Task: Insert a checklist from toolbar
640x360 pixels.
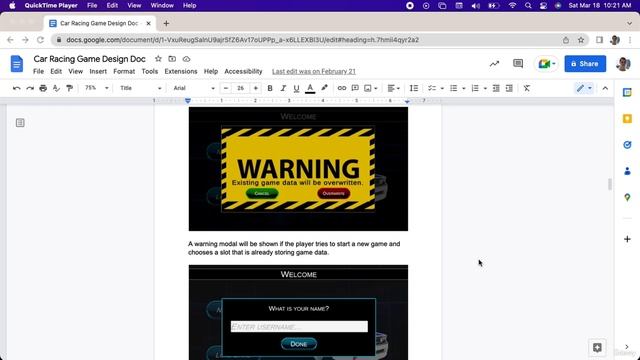Action: point(432,88)
